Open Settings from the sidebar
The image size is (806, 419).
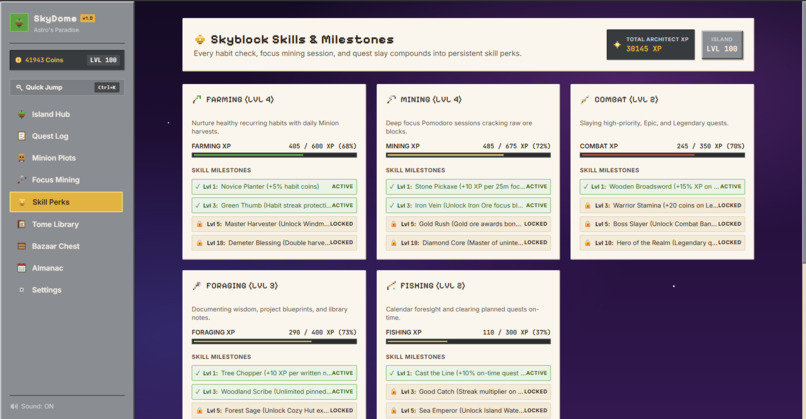click(66, 290)
